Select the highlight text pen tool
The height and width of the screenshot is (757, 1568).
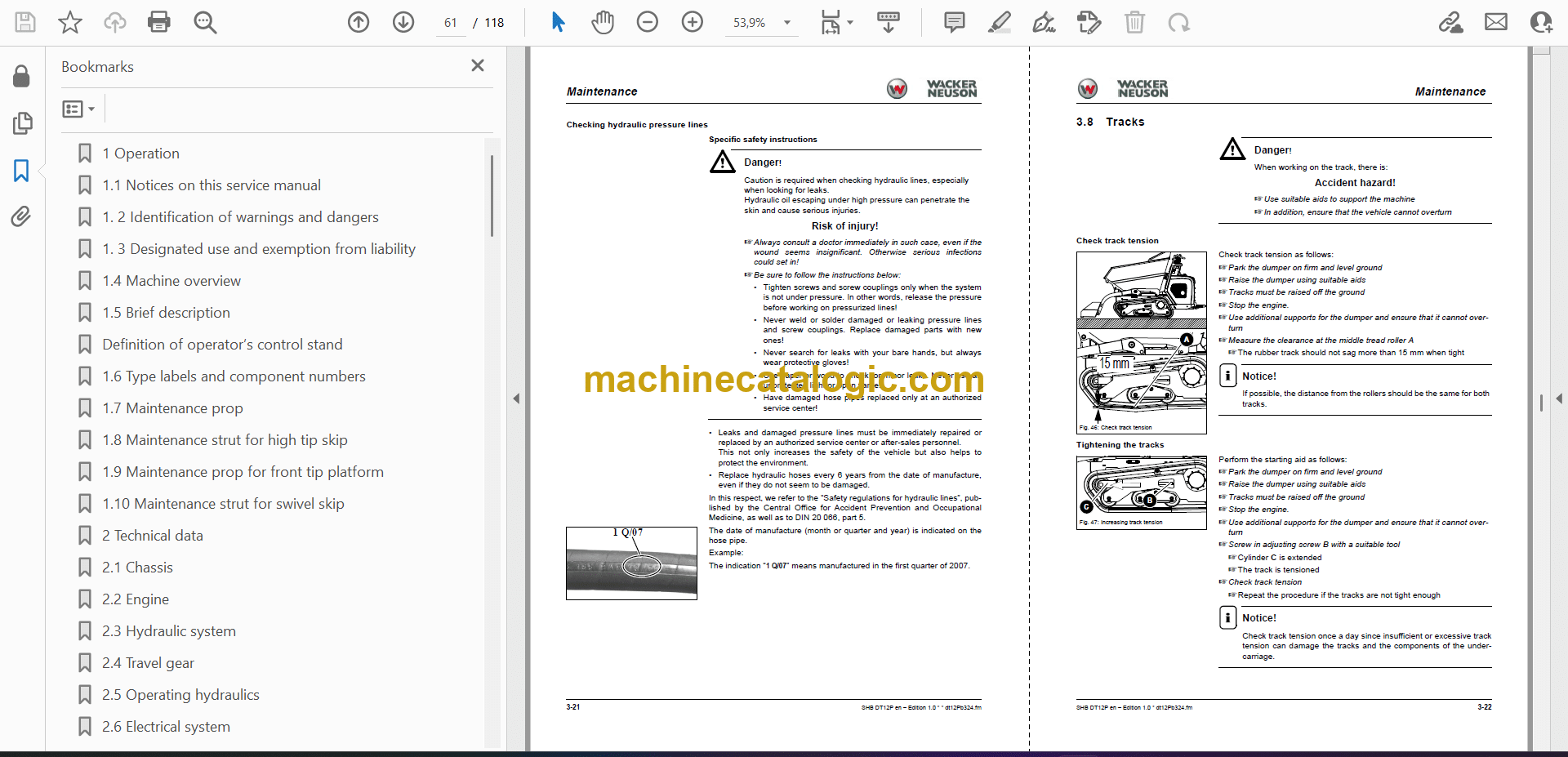coord(999,22)
